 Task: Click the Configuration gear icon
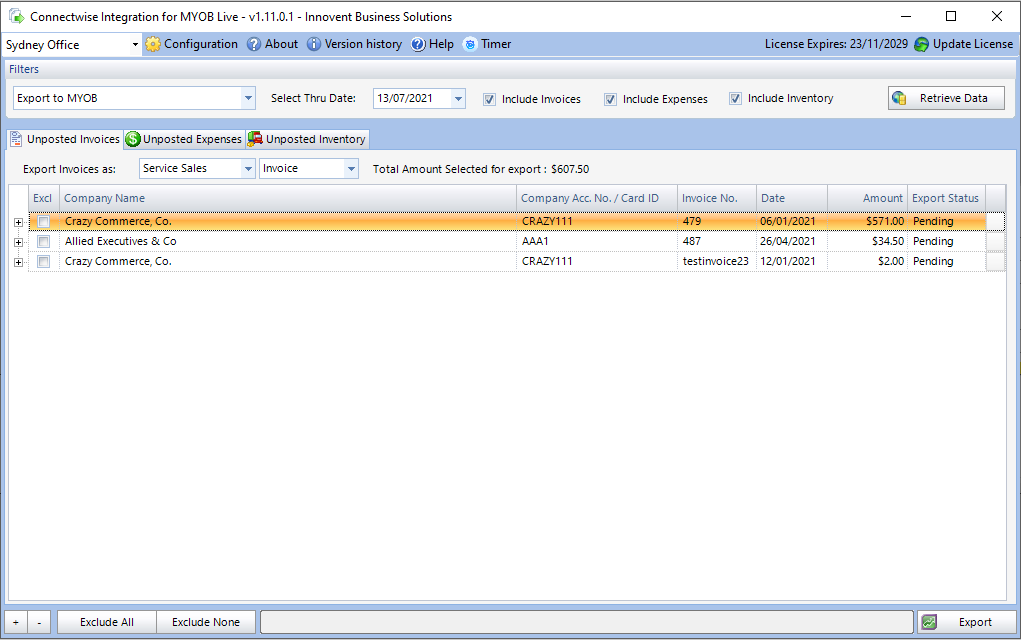153,44
